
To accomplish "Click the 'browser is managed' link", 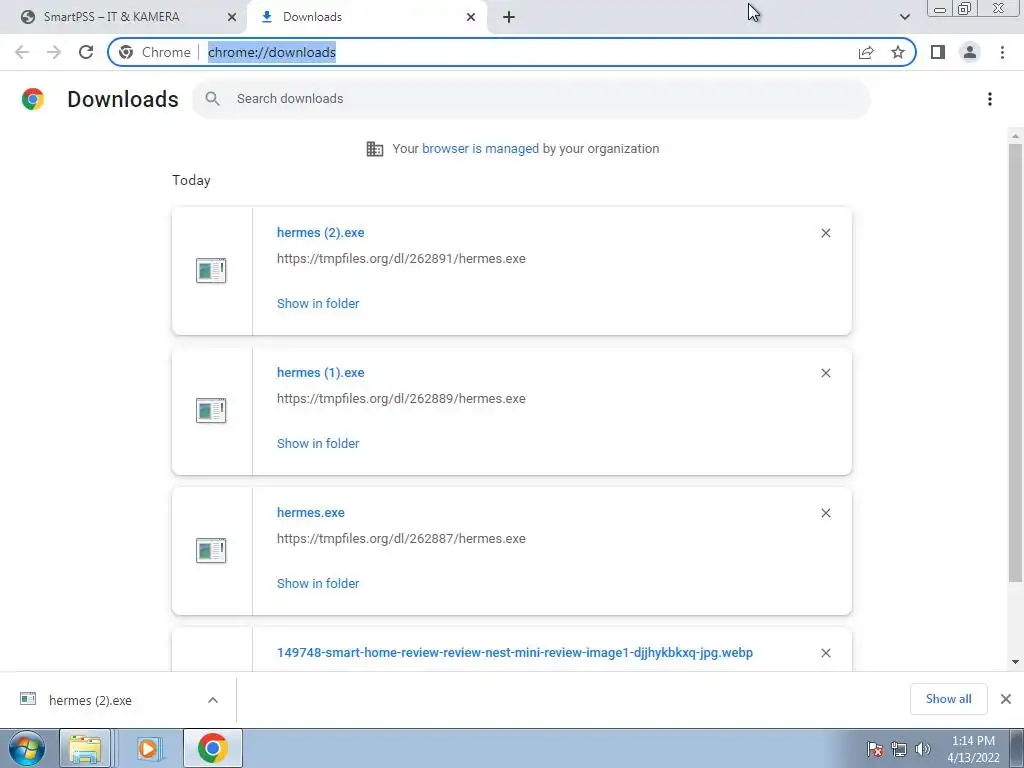I will (x=480, y=149).
